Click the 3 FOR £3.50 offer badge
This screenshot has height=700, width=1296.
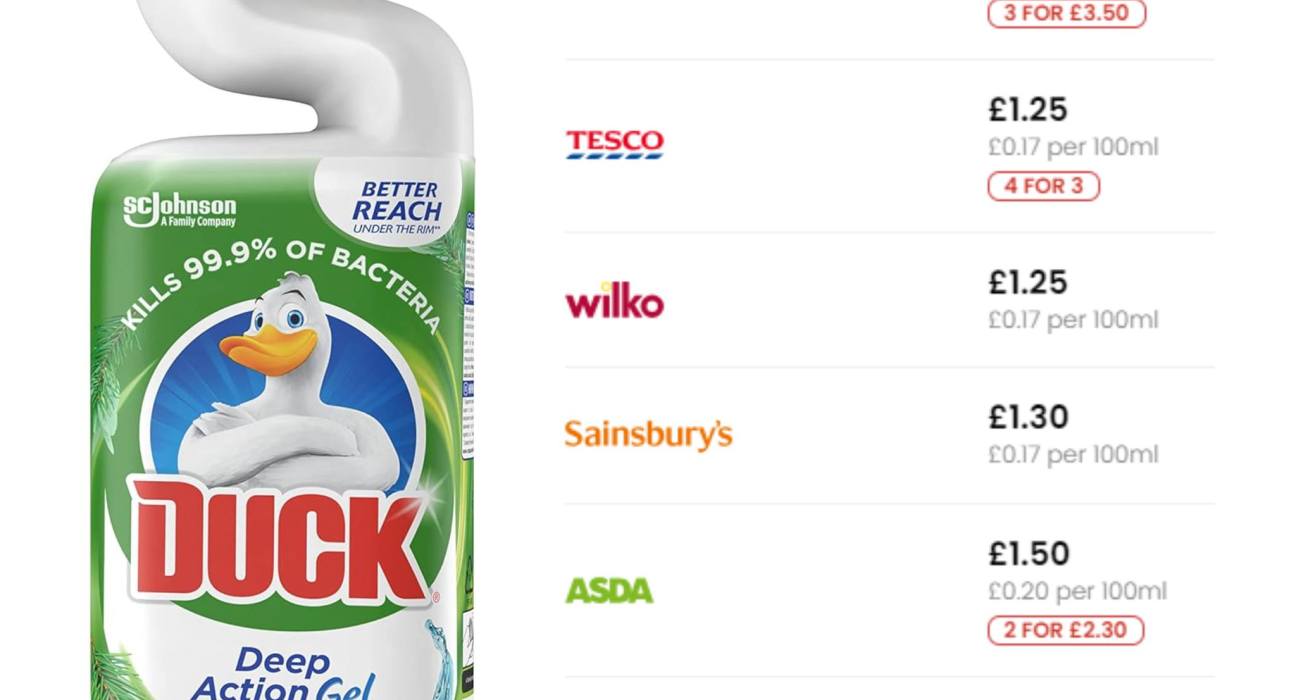[x=1067, y=14]
